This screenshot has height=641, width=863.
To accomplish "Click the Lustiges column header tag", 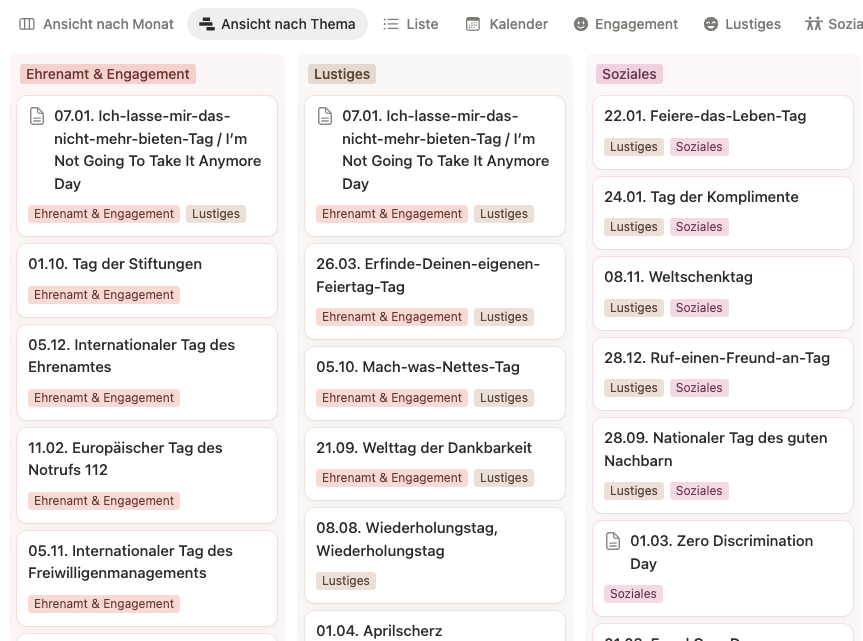I will pos(342,74).
